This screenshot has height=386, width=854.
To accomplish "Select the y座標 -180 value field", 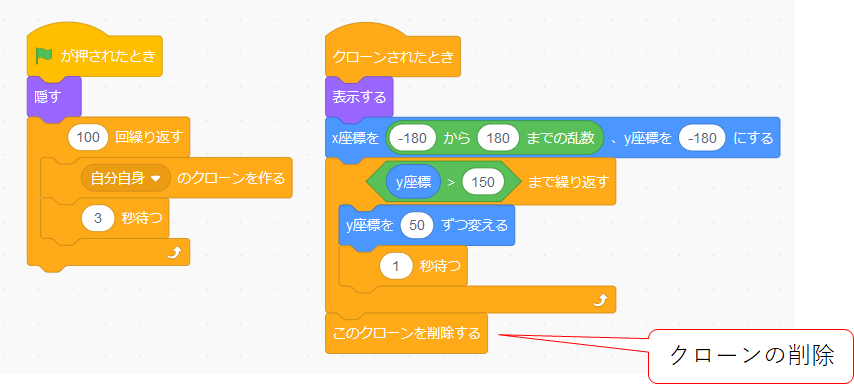I will (702, 138).
